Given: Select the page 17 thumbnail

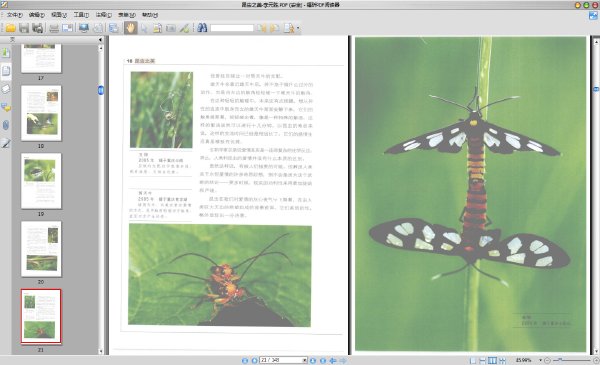Looking at the screenshot, I should click(x=41, y=58).
